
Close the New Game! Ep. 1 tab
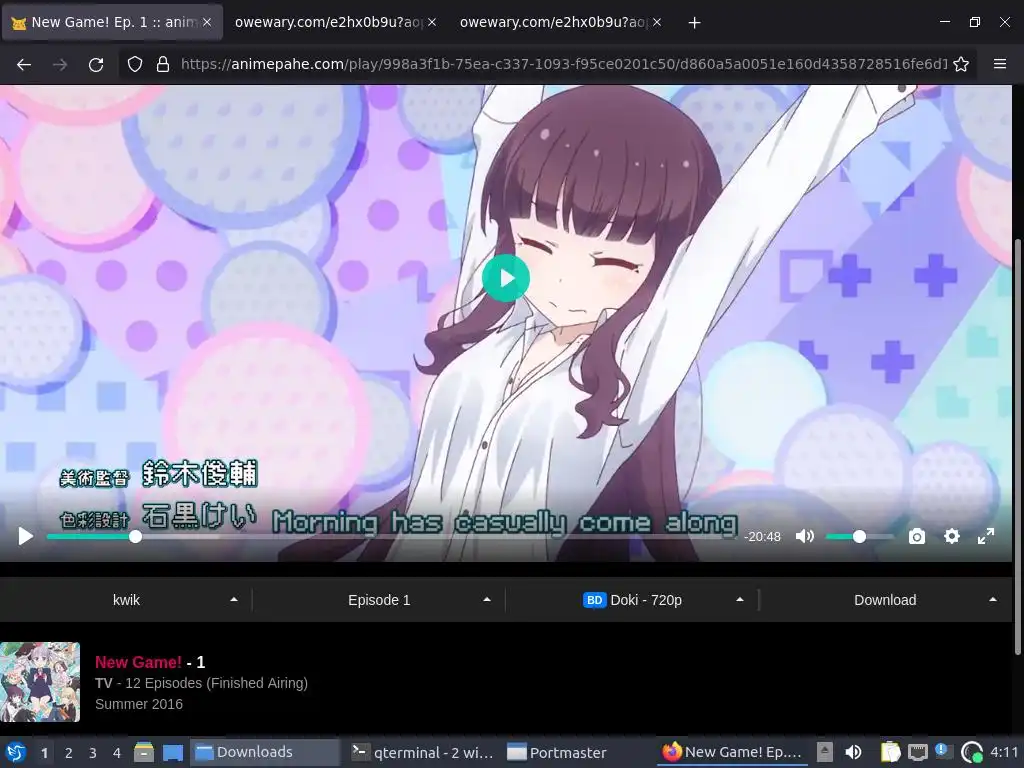[207, 22]
